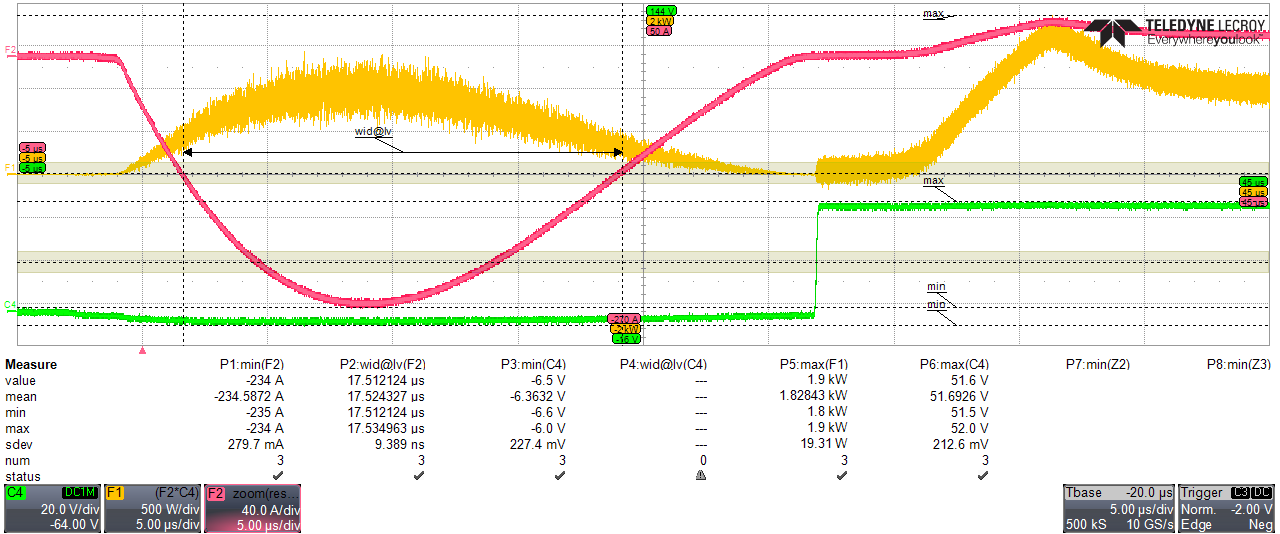Image resolution: width=1280 pixels, height=534 pixels.
Task: Click the Measure table title label
Action: (x=31, y=365)
